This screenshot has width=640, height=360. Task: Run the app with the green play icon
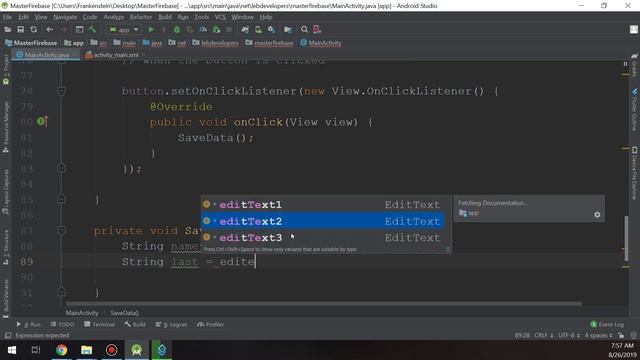tap(151, 29)
